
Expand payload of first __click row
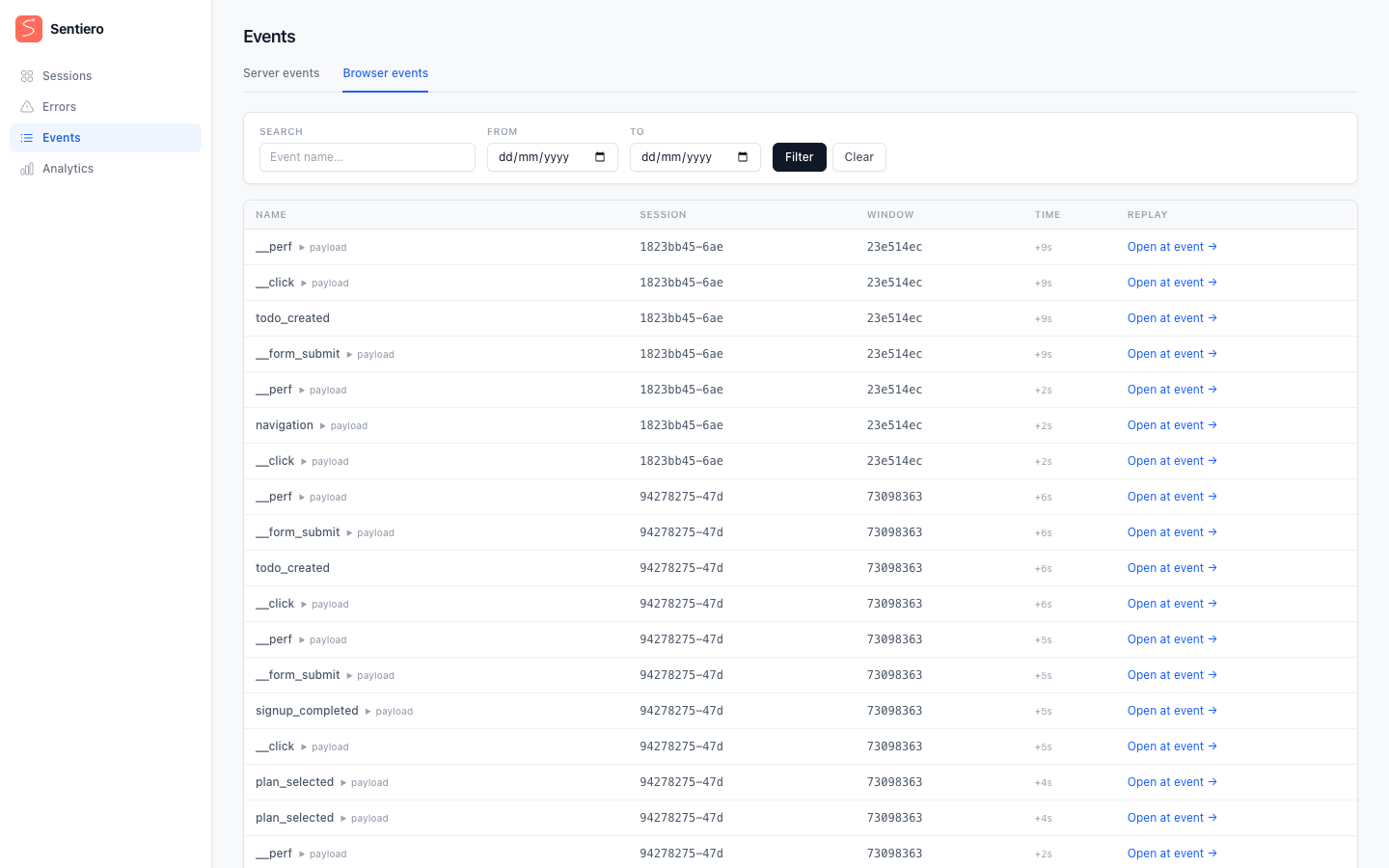[x=324, y=284]
